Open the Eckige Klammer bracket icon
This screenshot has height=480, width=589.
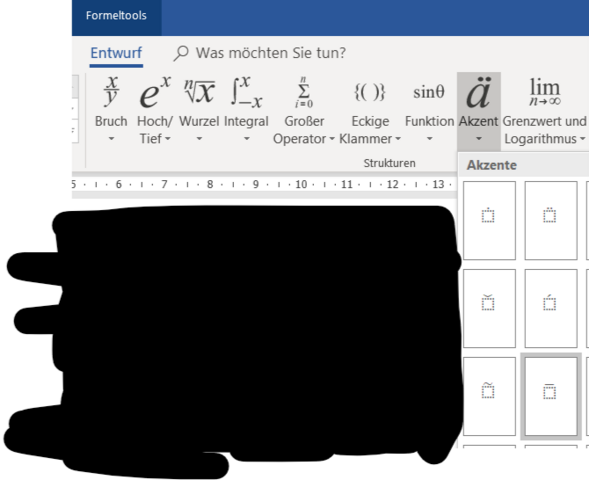[x=370, y=92]
